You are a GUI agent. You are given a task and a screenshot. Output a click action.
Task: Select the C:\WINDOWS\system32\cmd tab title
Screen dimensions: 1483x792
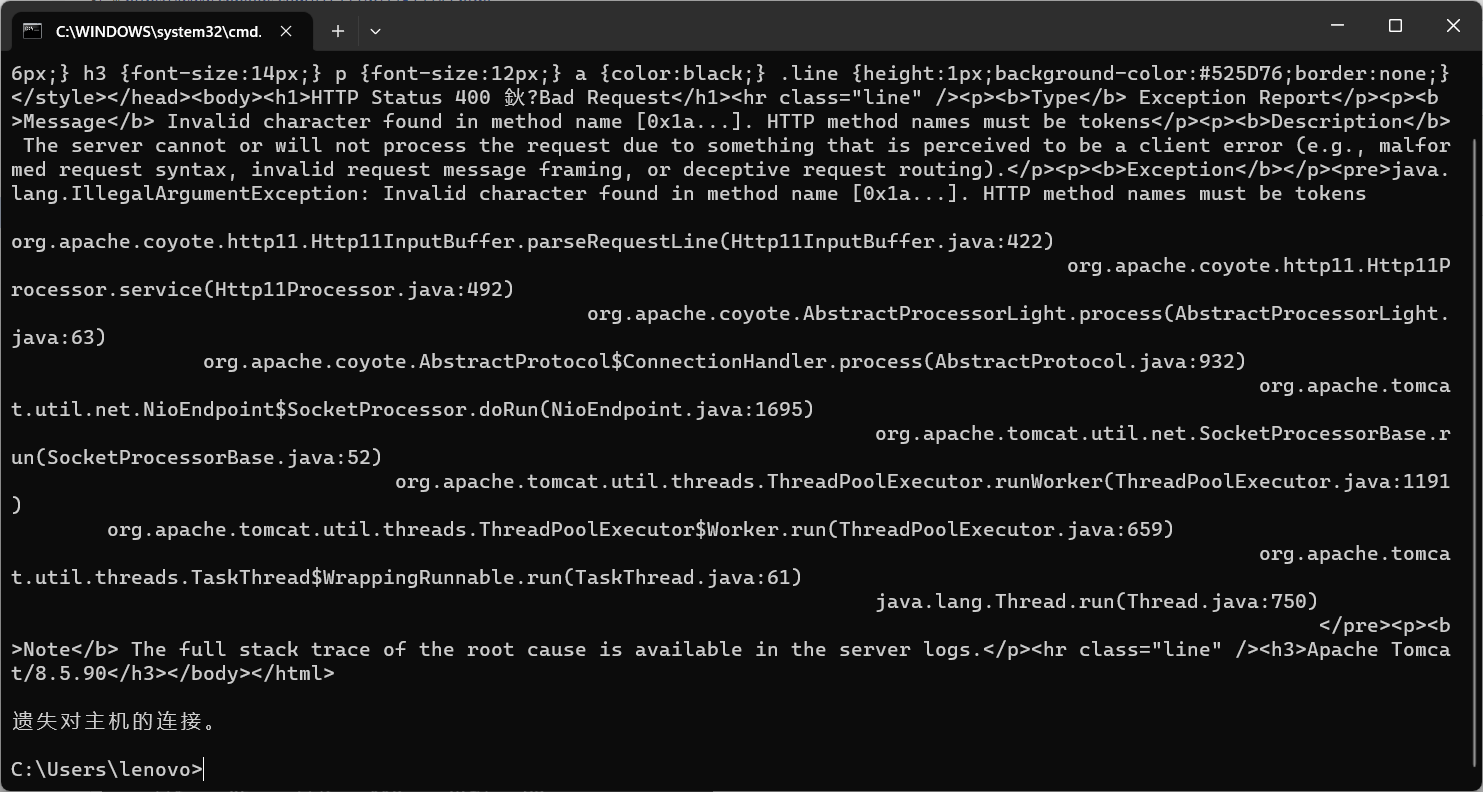158,31
